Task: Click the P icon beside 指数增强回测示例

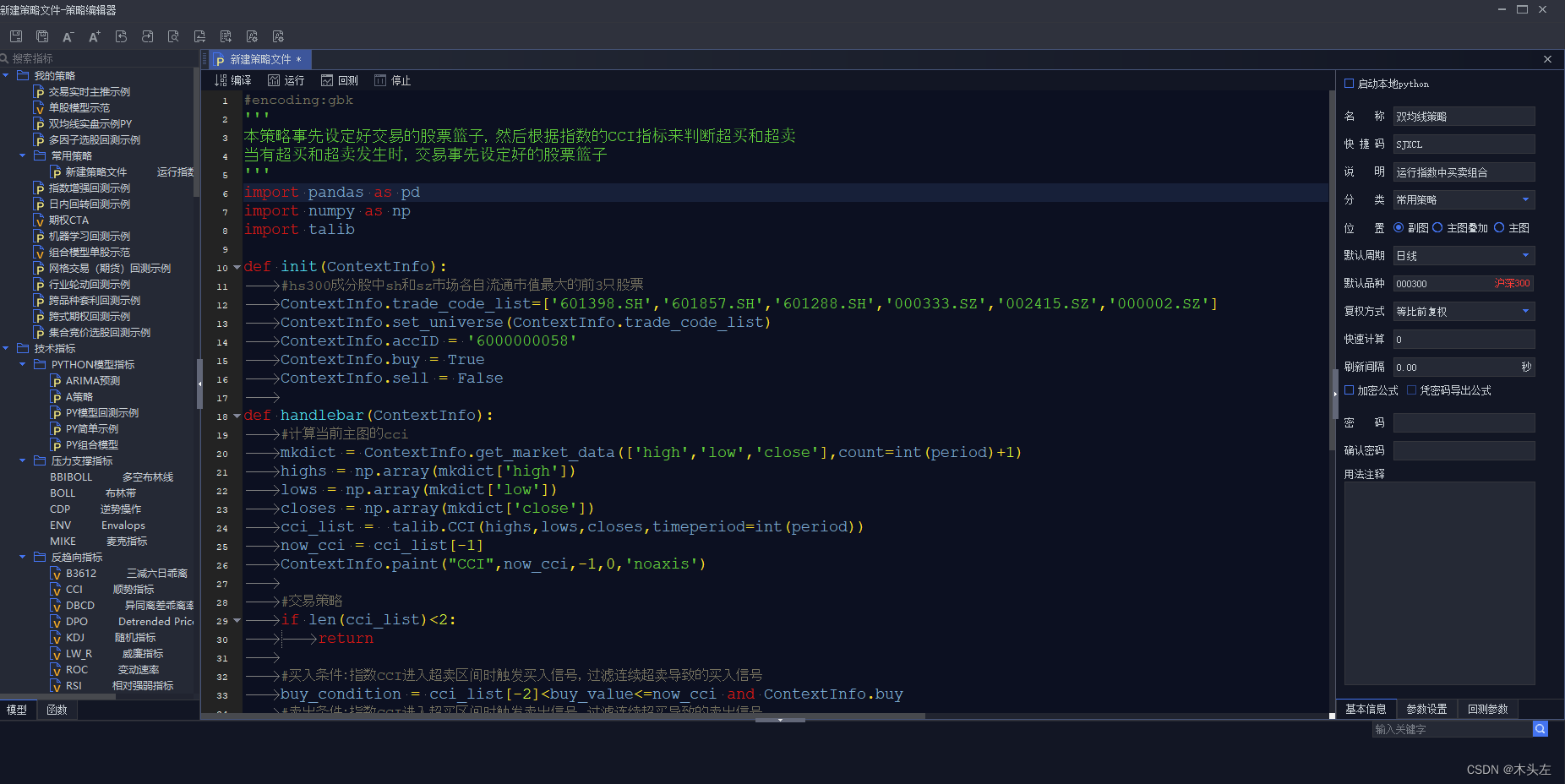Action: pyautogui.click(x=39, y=188)
